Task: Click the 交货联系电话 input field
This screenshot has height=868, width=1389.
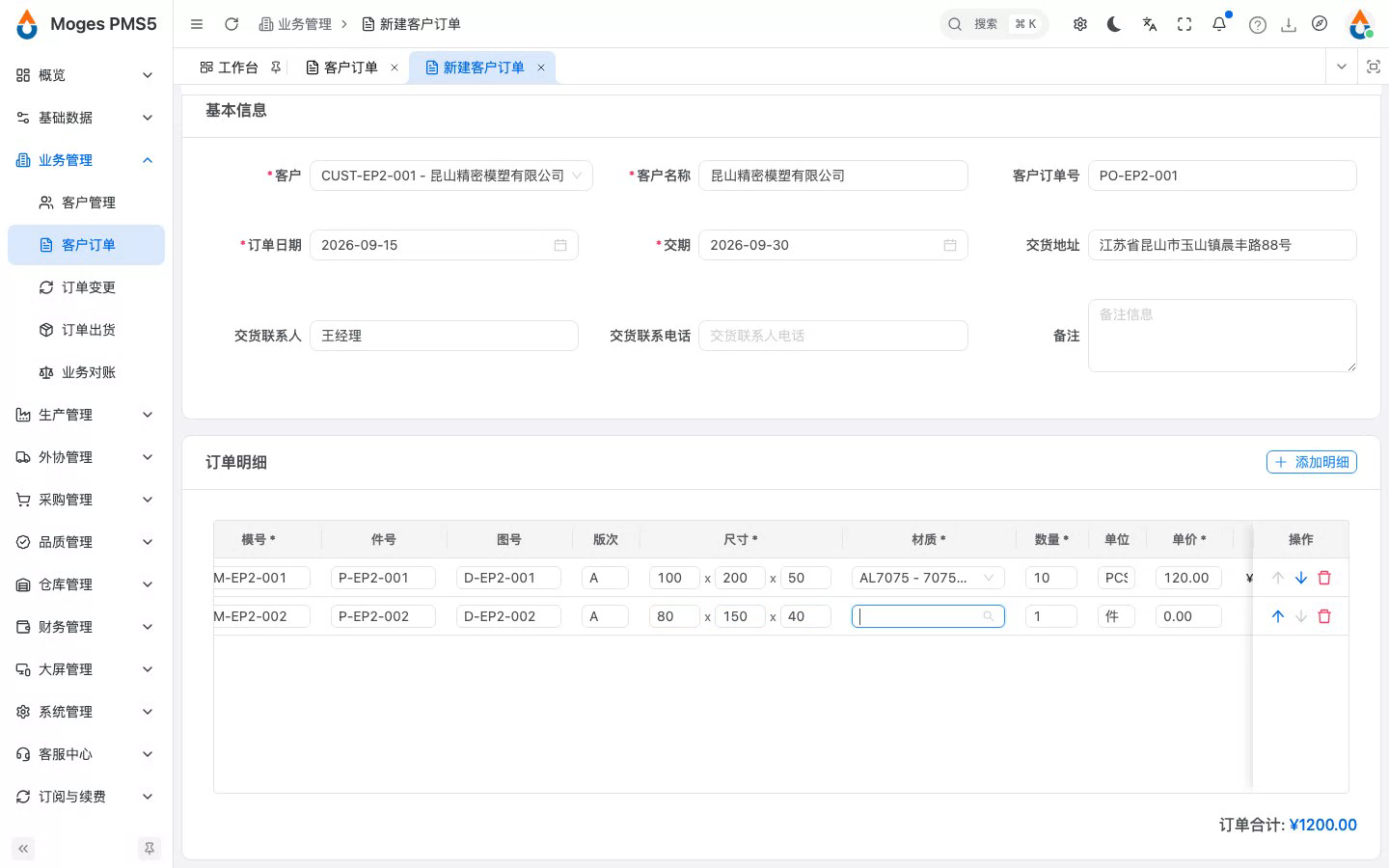Action: (x=833, y=336)
